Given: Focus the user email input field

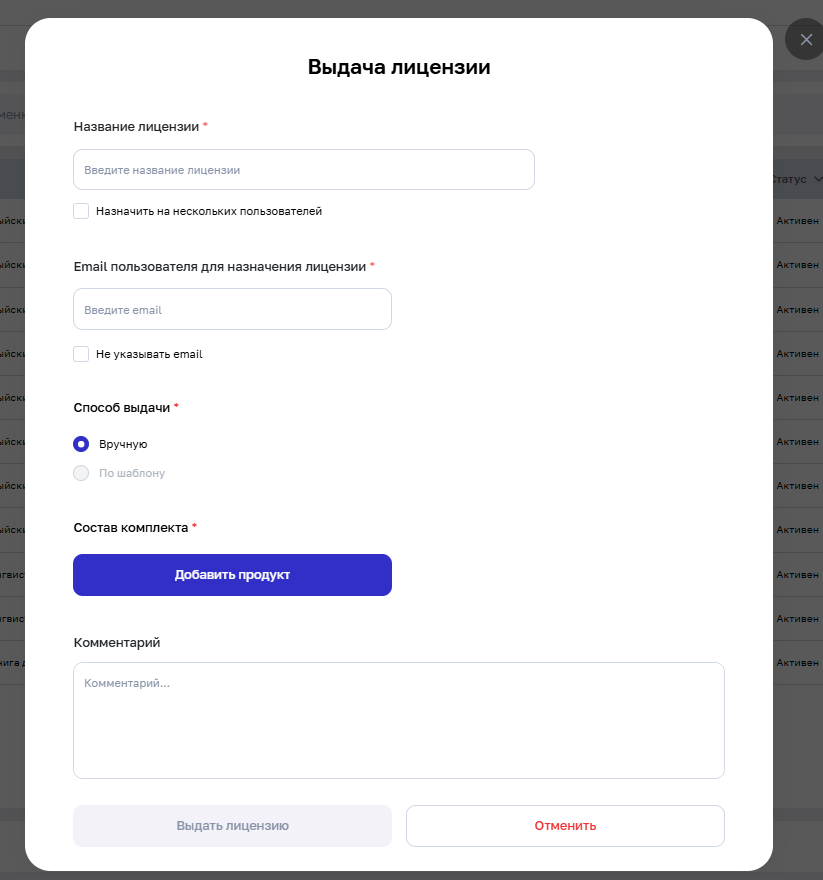Looking at the screenshot, I should 232,310.
